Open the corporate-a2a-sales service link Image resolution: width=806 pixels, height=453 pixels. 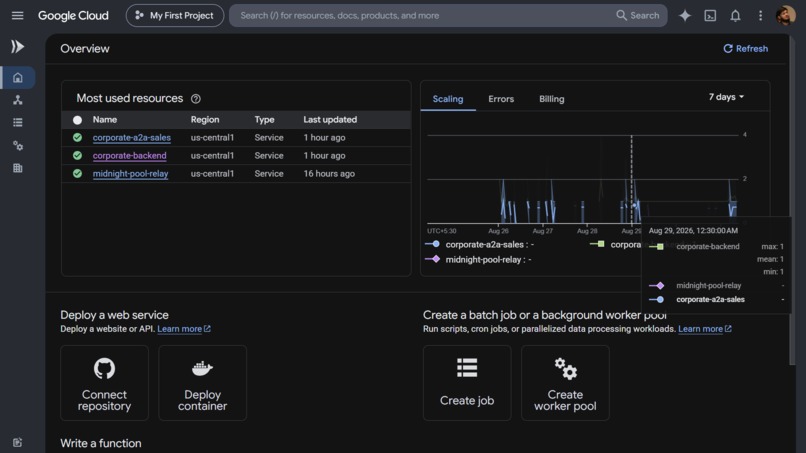pyautogui.click(x=132, y=137)
